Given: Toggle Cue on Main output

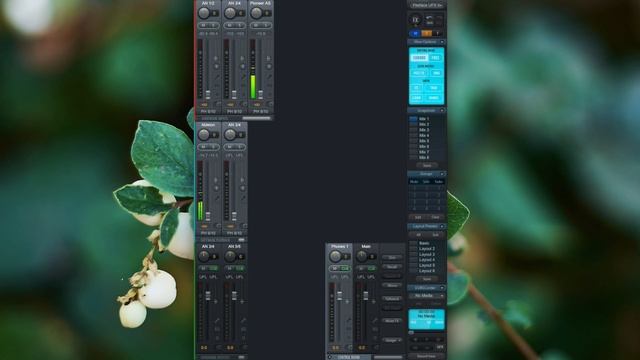Looking at the screenshot, I should click(x=371, y=269).
